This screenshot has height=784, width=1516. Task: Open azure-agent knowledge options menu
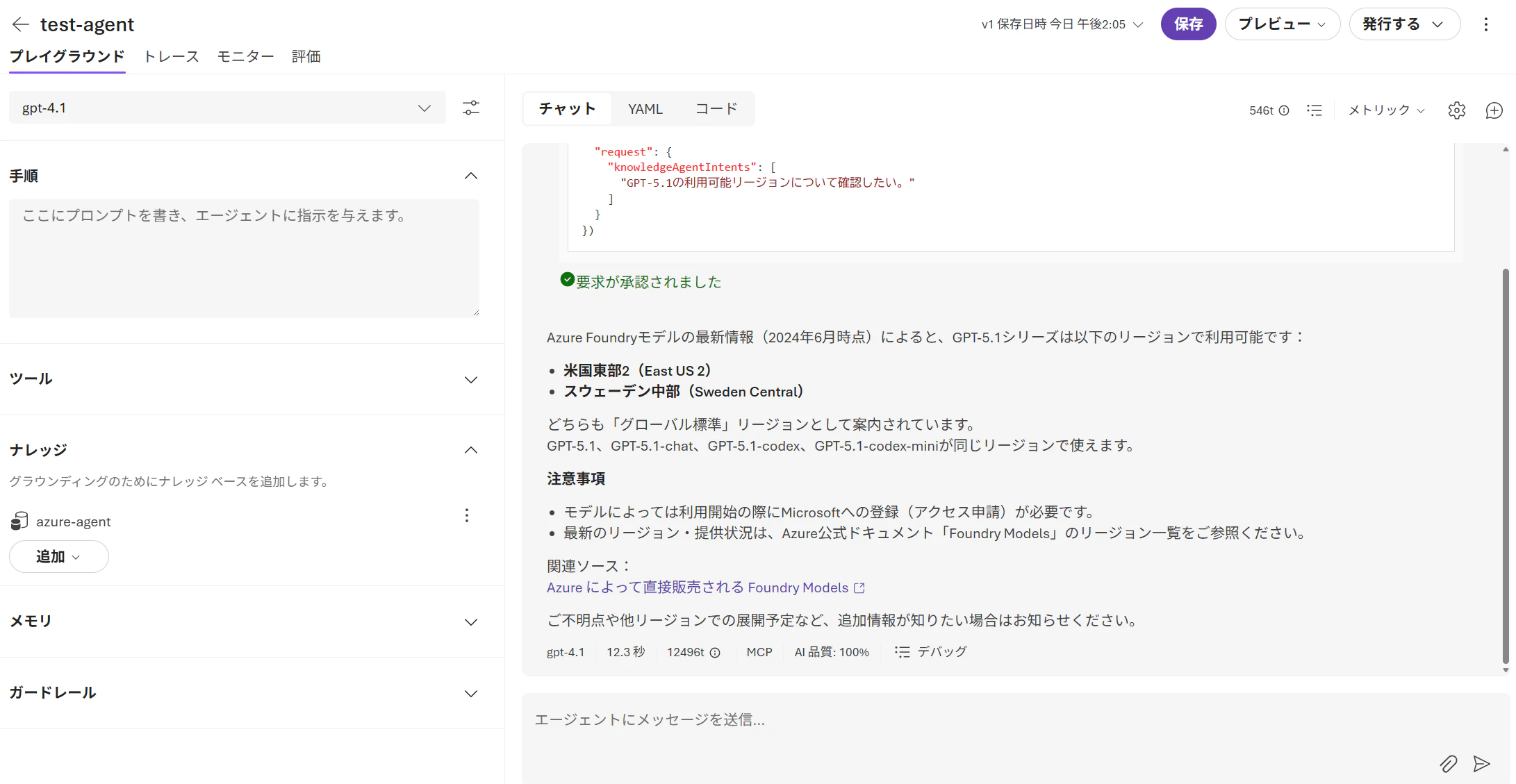[467, 515]
